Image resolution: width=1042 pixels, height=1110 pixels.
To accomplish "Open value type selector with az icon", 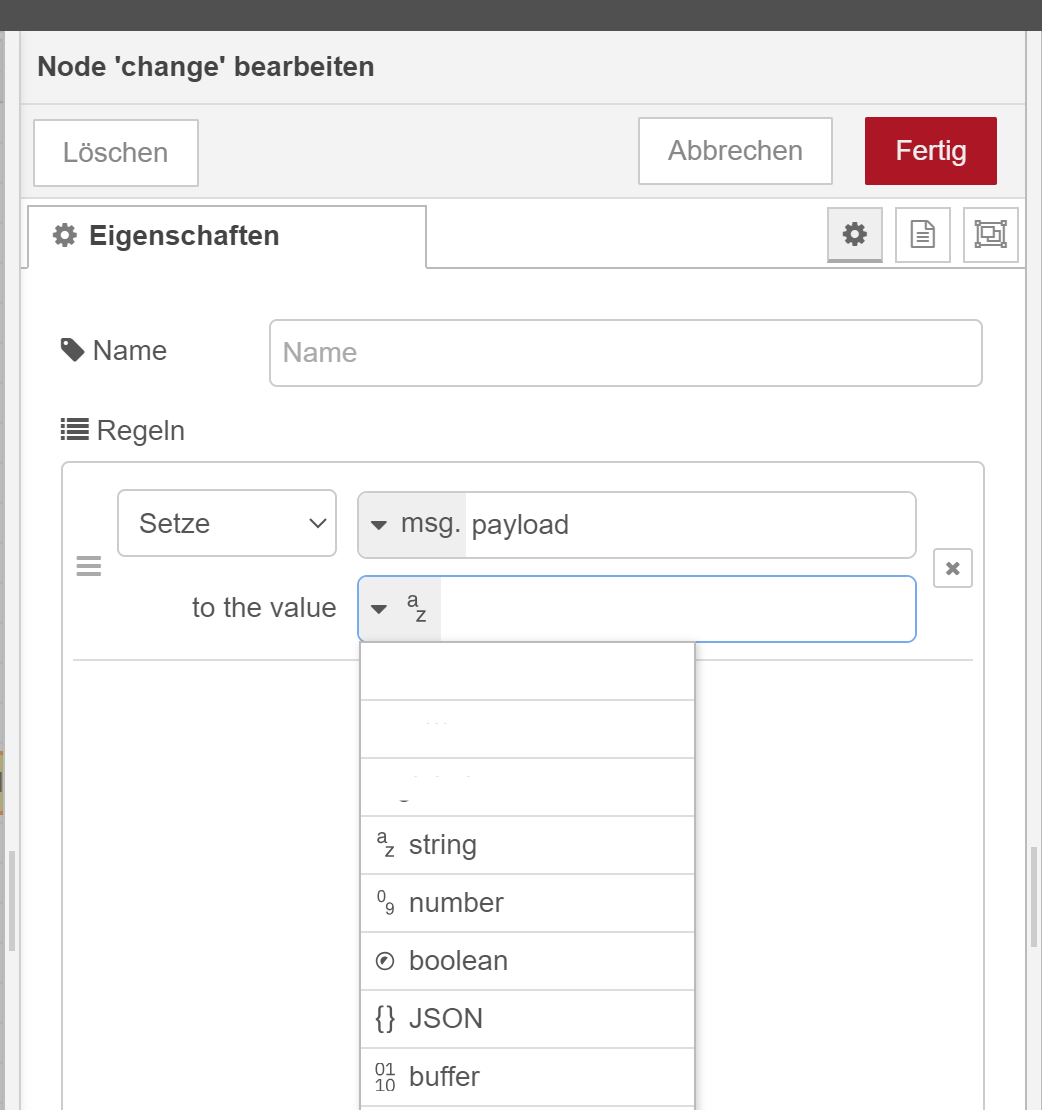I will [x=399, y=609].
